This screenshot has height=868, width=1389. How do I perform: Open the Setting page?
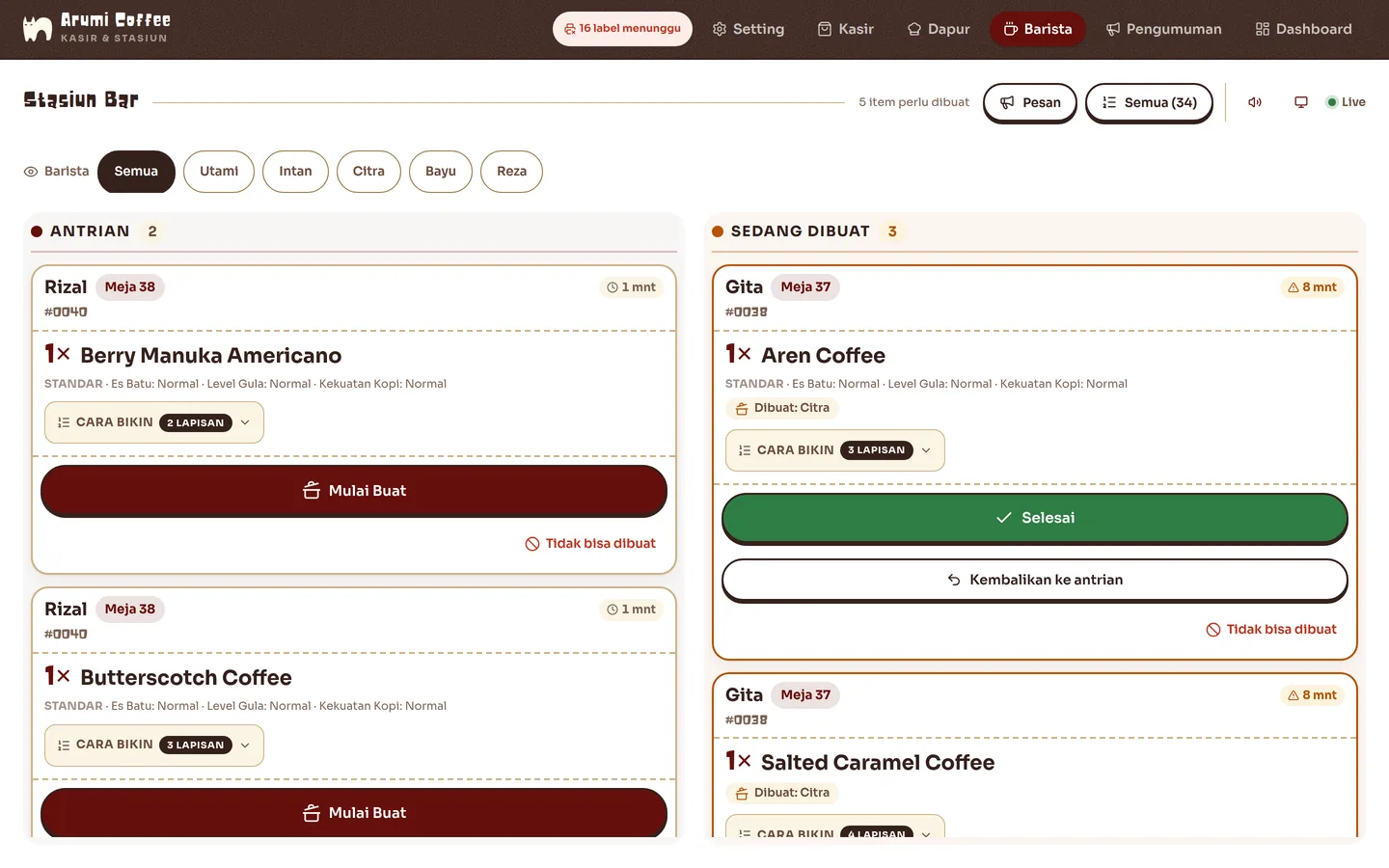tap(749, 29)
